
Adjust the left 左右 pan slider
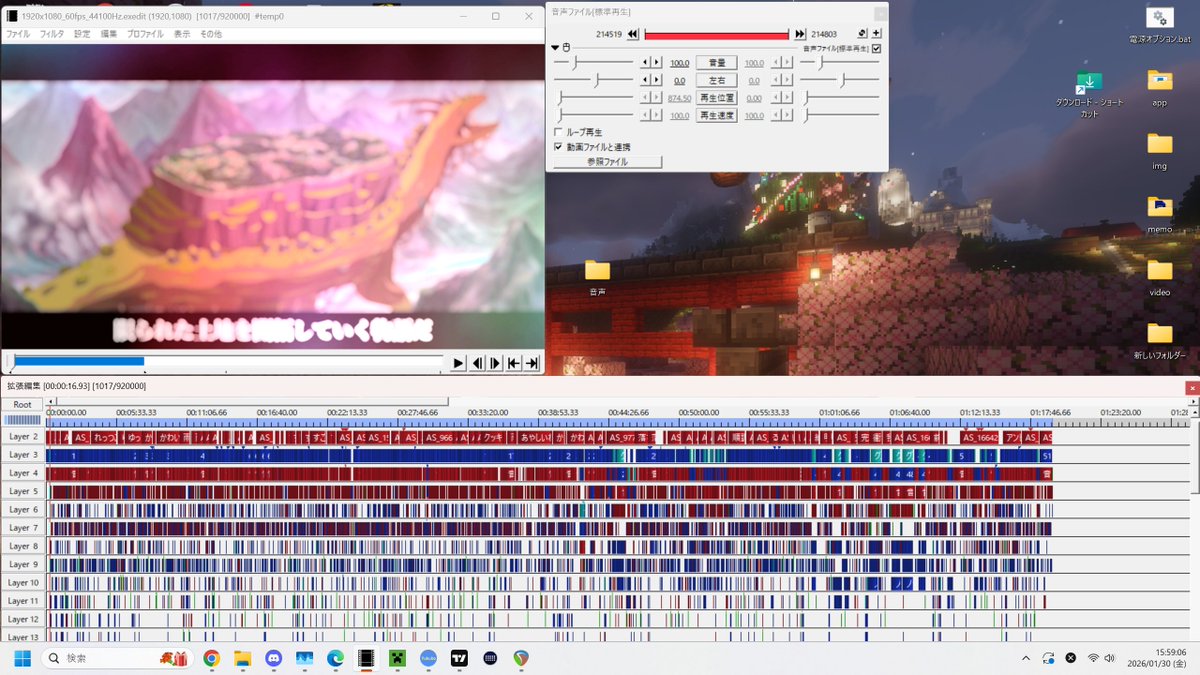tap(594, 80)
